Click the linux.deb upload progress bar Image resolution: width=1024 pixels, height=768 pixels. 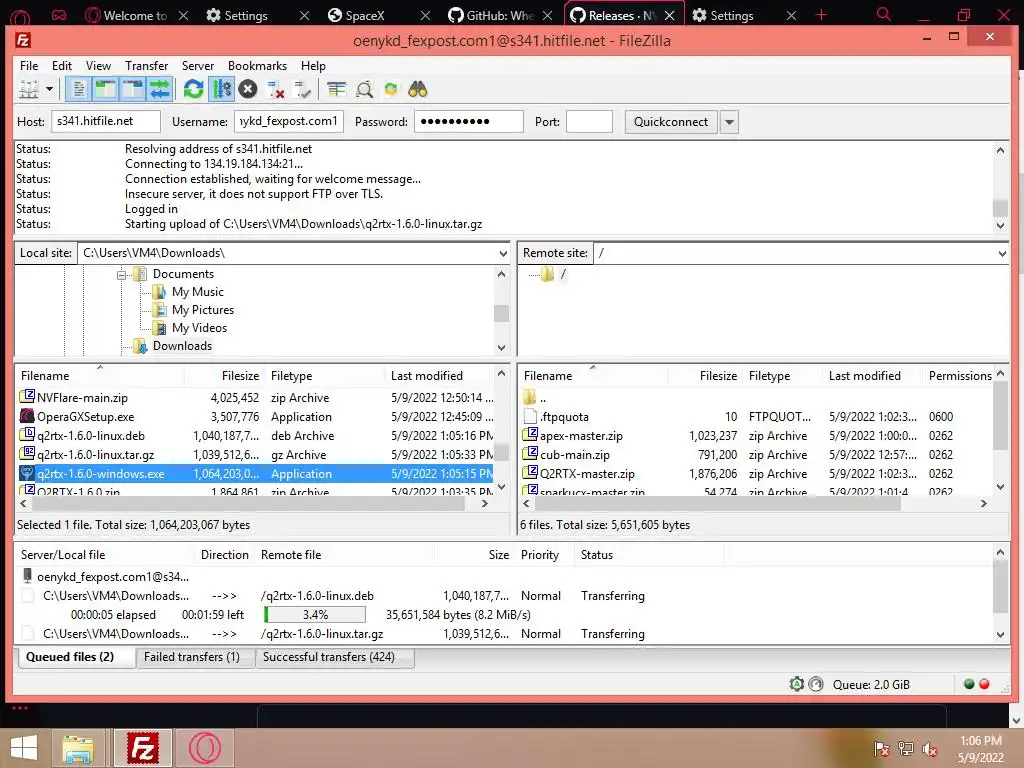(x=315, y=615)
